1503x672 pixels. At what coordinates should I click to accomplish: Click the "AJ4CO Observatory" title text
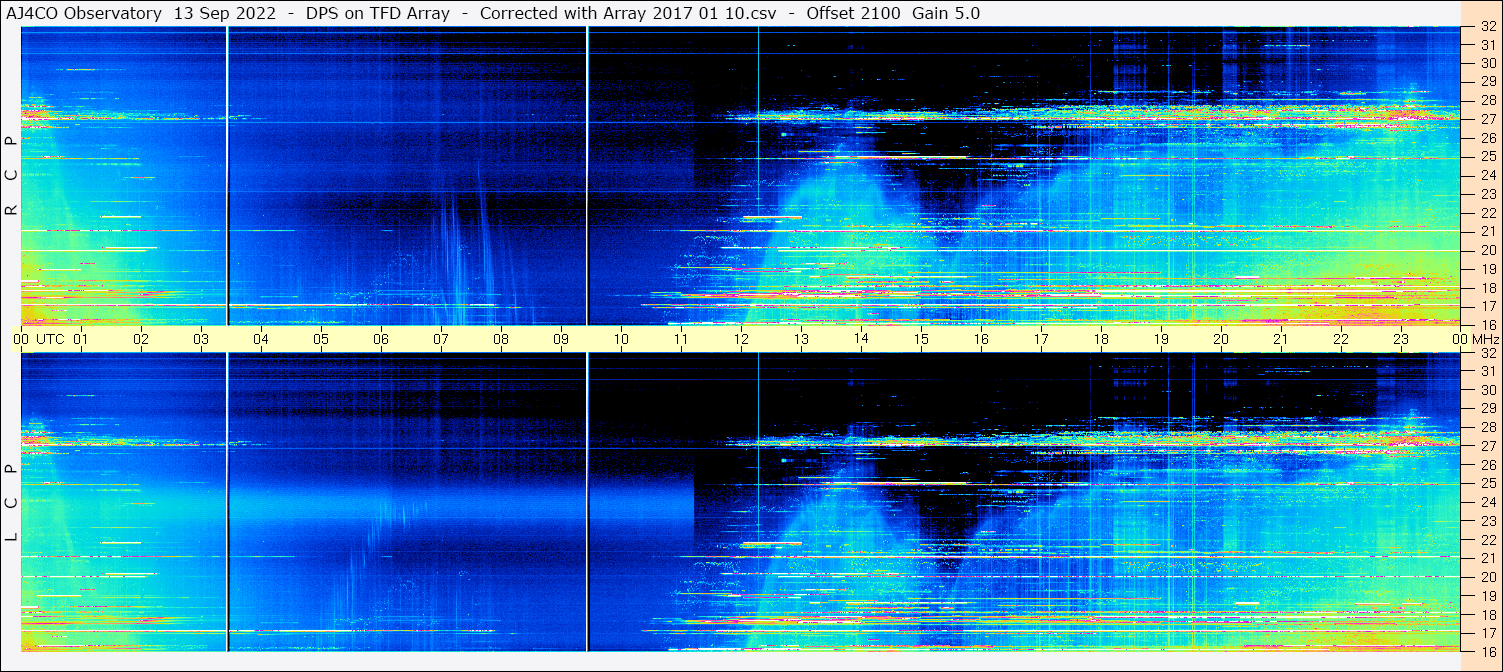click(x=85, y=13)
